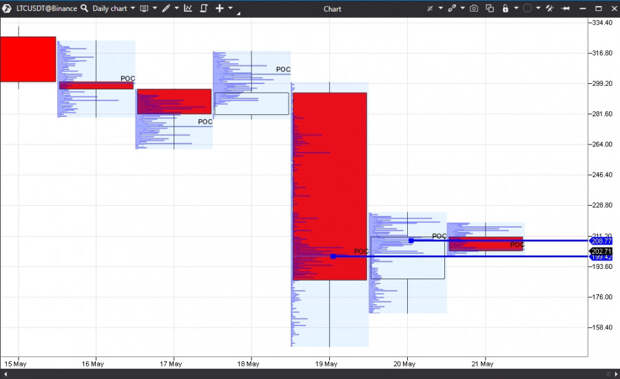Screen dimensions: 620x379
Task: Expand the drawing pencil dropdown arrow
Action: tap(177, 8)
